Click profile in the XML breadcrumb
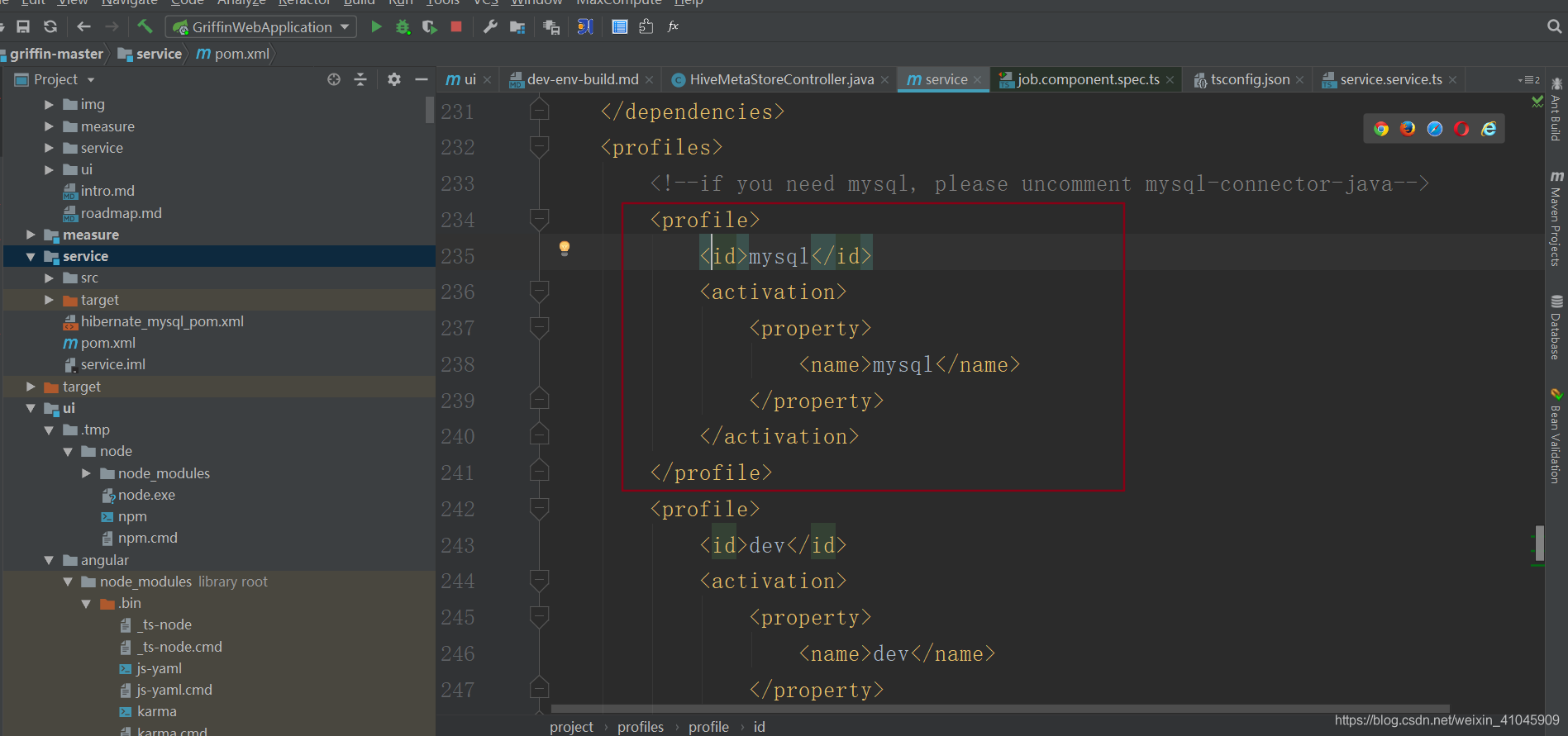Image resolution: width=1568 pixels, height=736 pixels. pyautogui.click(x=708, y=727)
